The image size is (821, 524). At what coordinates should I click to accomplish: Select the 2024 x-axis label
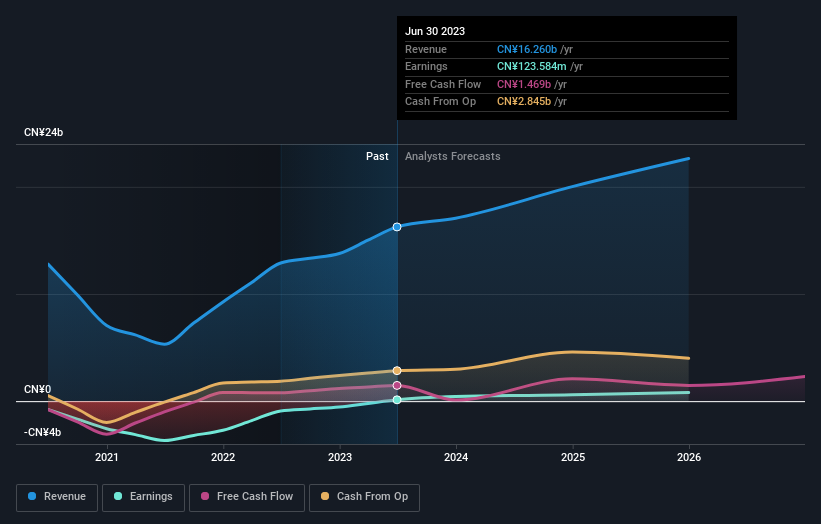coord(456,457)
